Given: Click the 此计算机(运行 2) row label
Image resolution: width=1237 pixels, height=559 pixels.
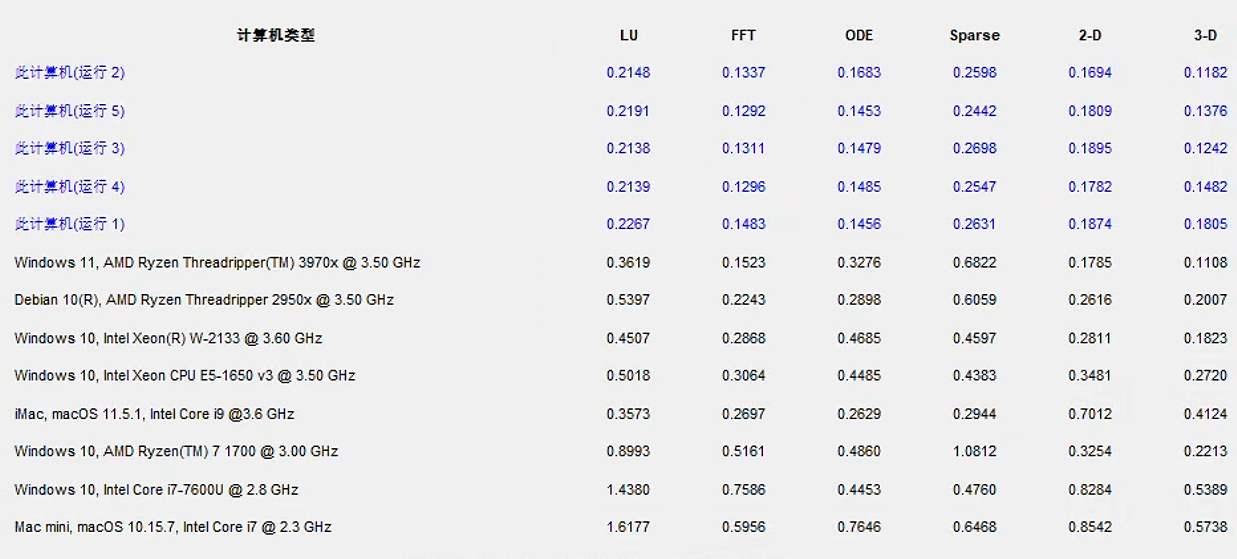Looking at the screenshot, I should click(x=69, y=73).
